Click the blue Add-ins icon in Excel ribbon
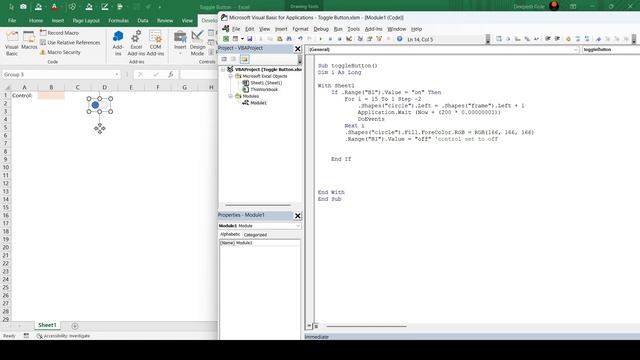Viewport: 640px width, 360px height. tap(118, 43)
